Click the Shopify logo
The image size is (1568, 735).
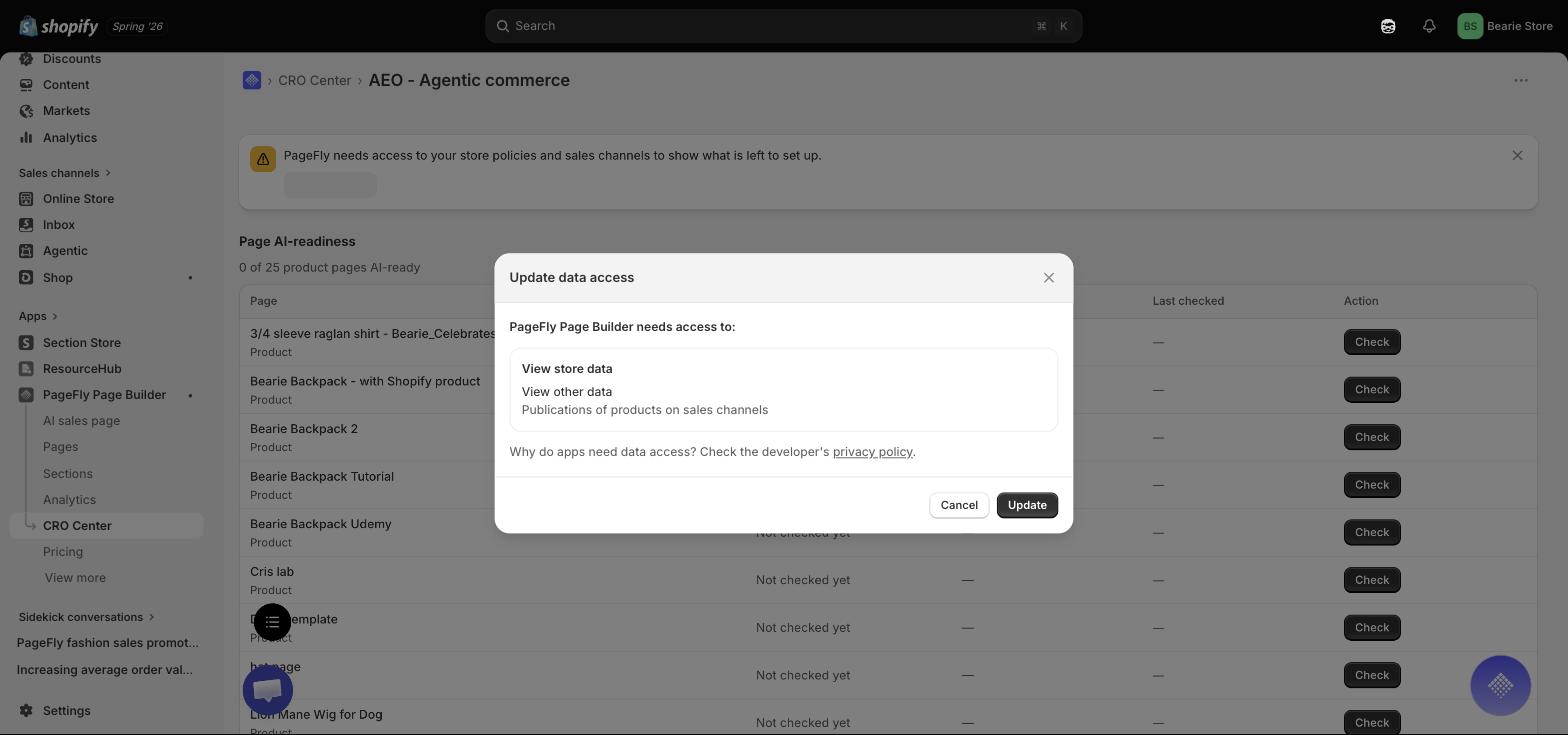coord(58,26)
